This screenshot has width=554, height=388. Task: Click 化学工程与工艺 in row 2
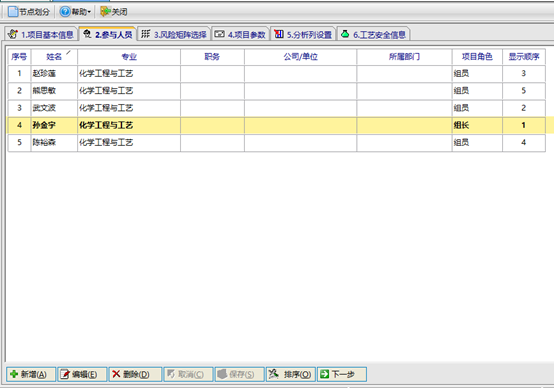pyautogui.click(x=106, y=91)
